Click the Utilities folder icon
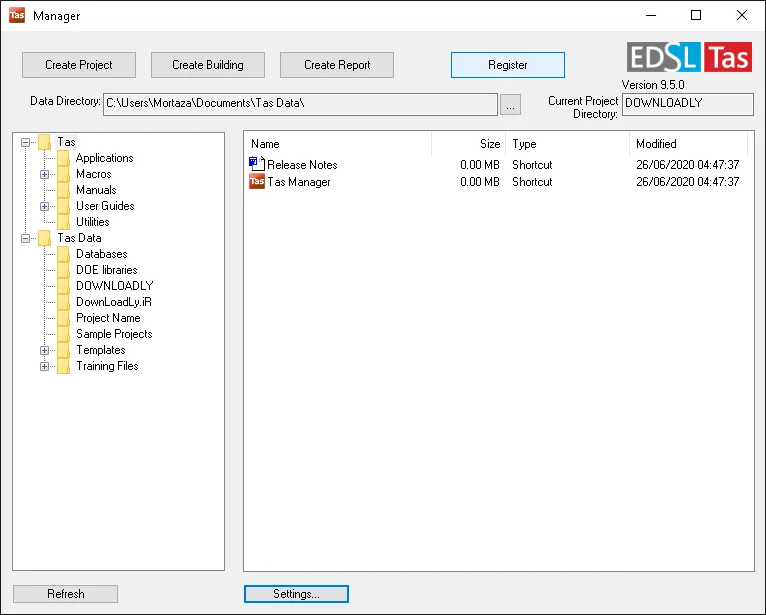766x615 pixels. click(x=63, y=222)
